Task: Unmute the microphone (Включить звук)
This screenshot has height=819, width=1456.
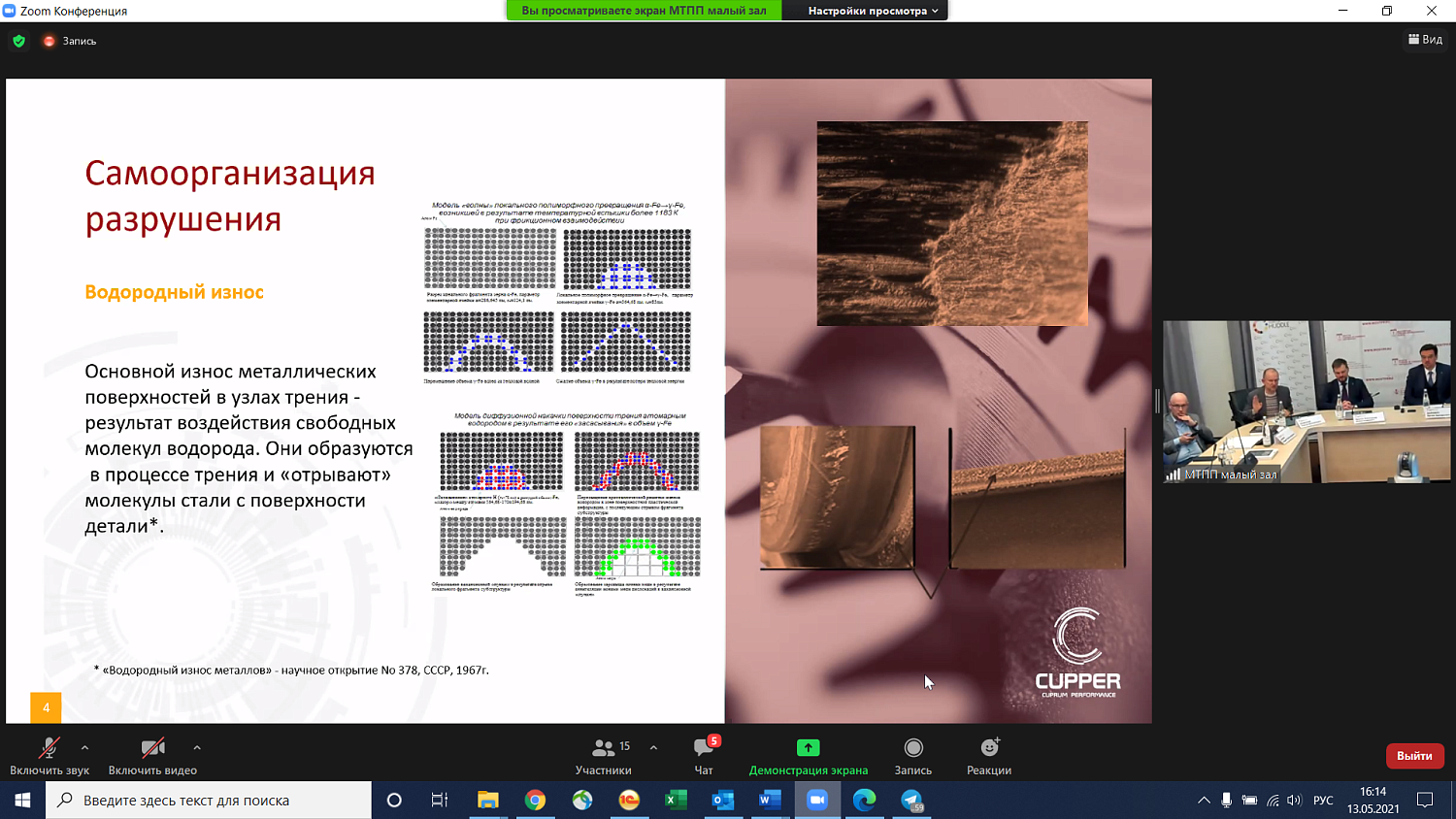Action: point(50,756)
